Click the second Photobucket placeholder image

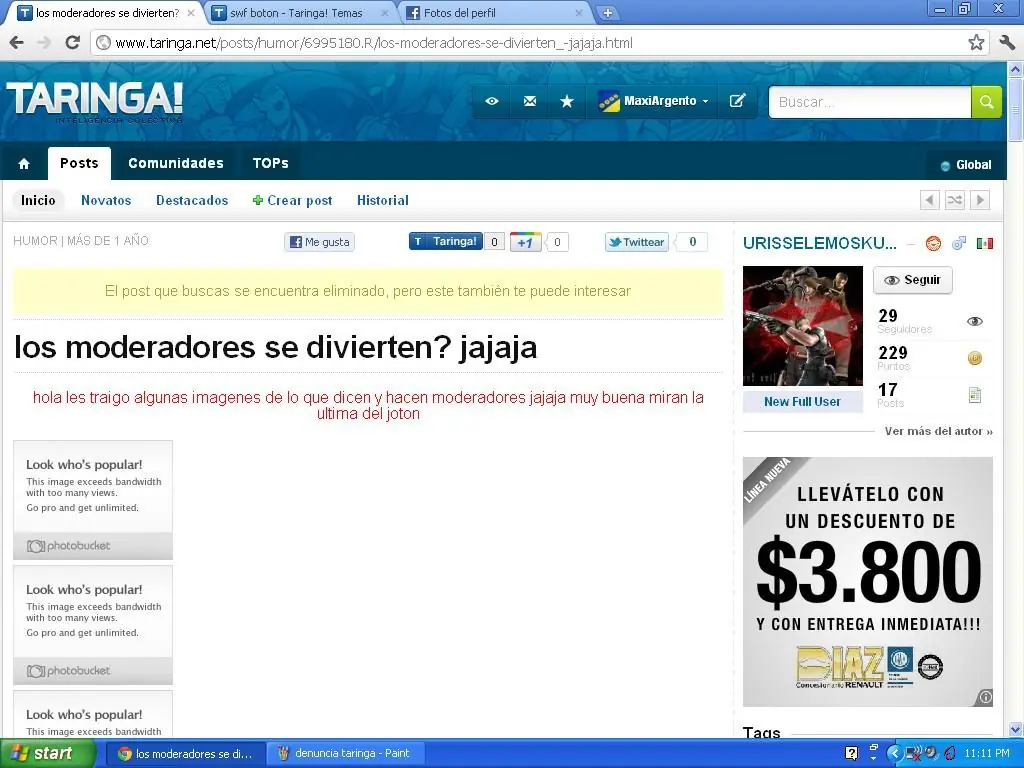[93, 625]
